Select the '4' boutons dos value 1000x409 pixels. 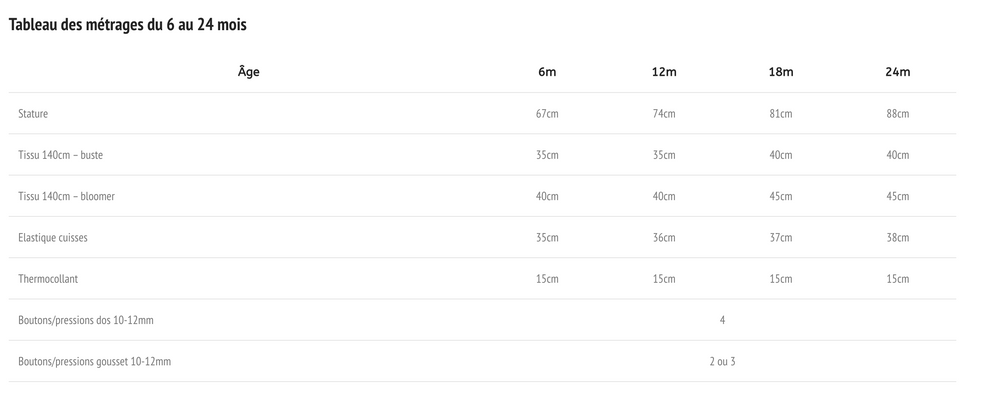(723, 320)
